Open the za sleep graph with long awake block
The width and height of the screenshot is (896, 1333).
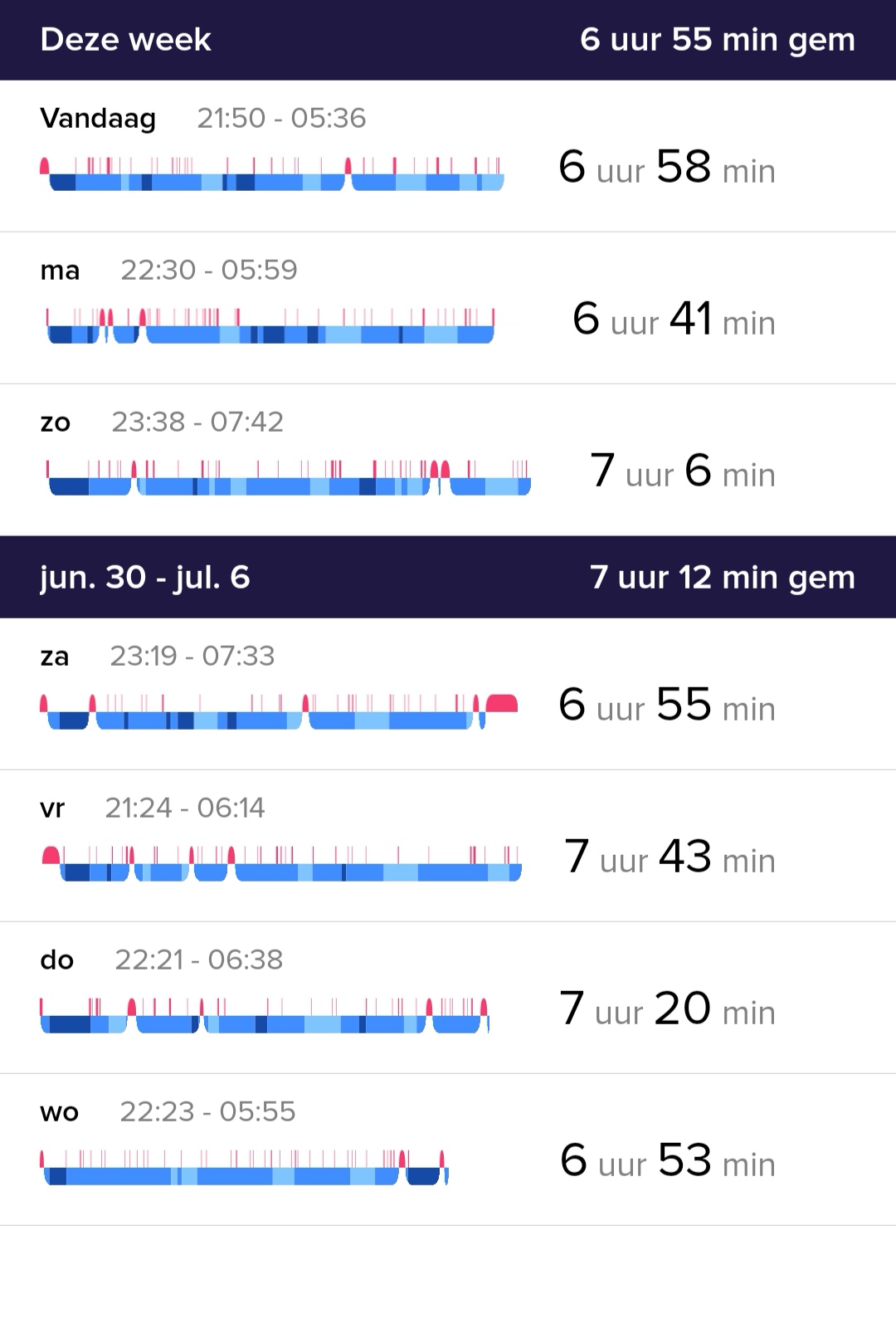(x=279, y=713)
